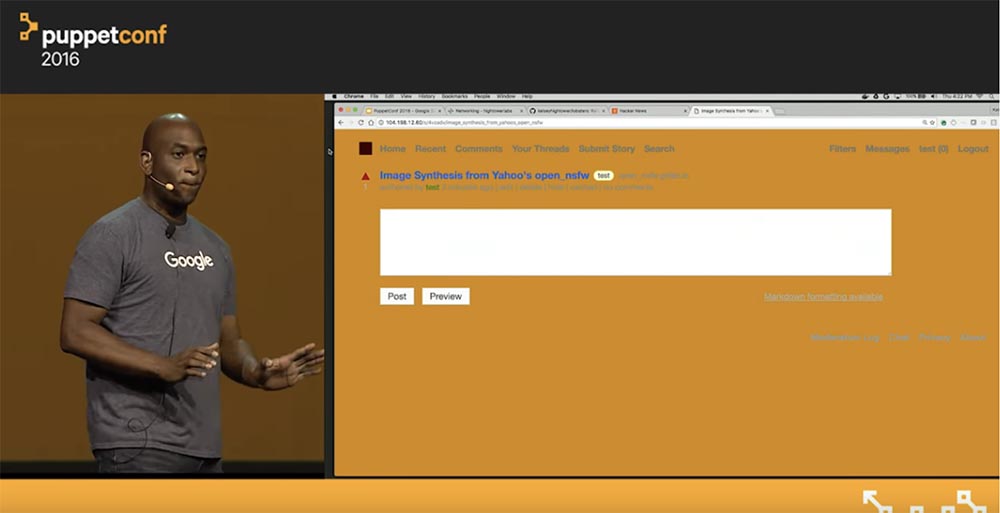Open the Submit Story page
This screenshot has height=513, width=1000.
coord(607,149)
